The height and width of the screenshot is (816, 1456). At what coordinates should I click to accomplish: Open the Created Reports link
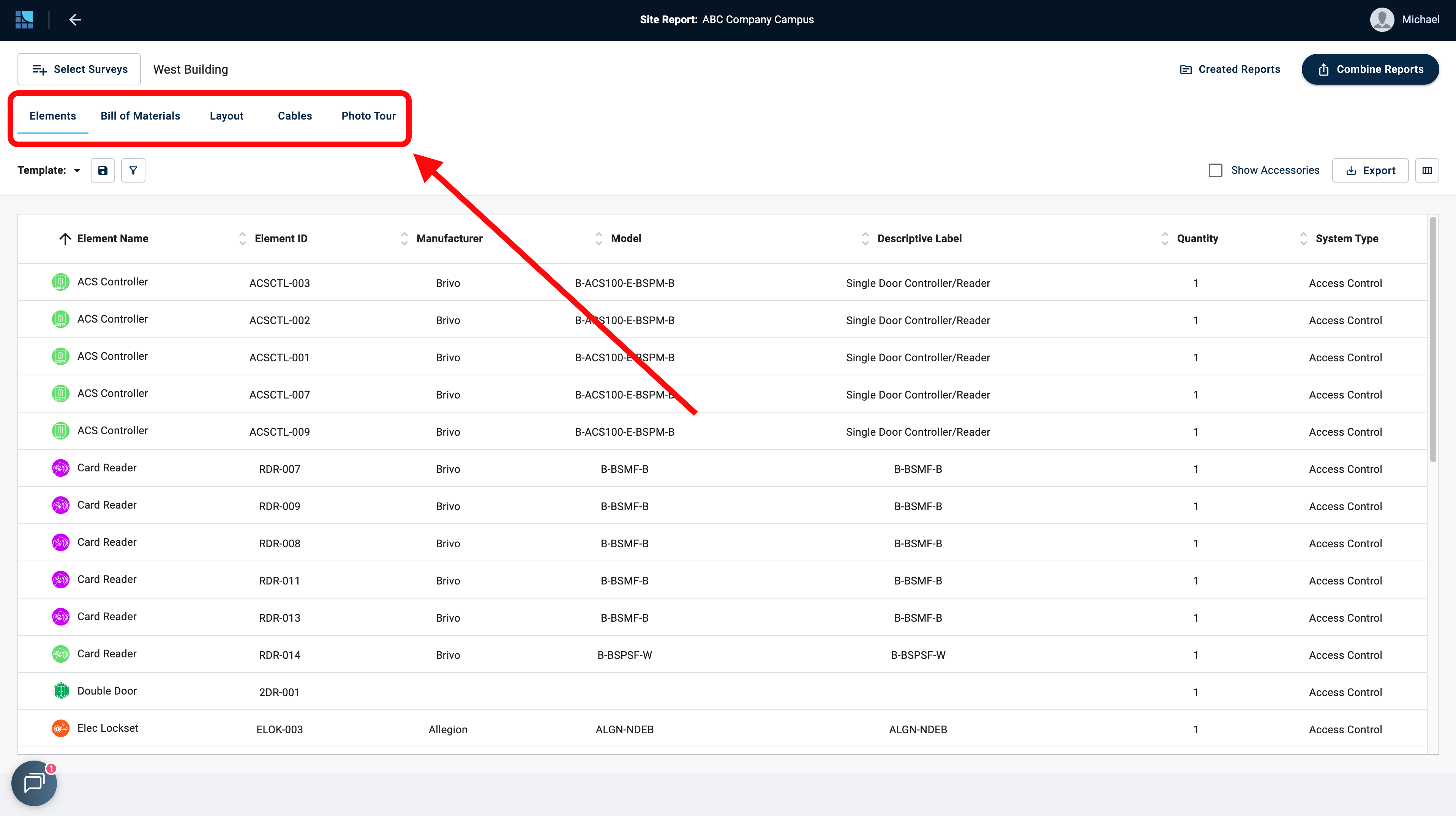[1230, 69]
